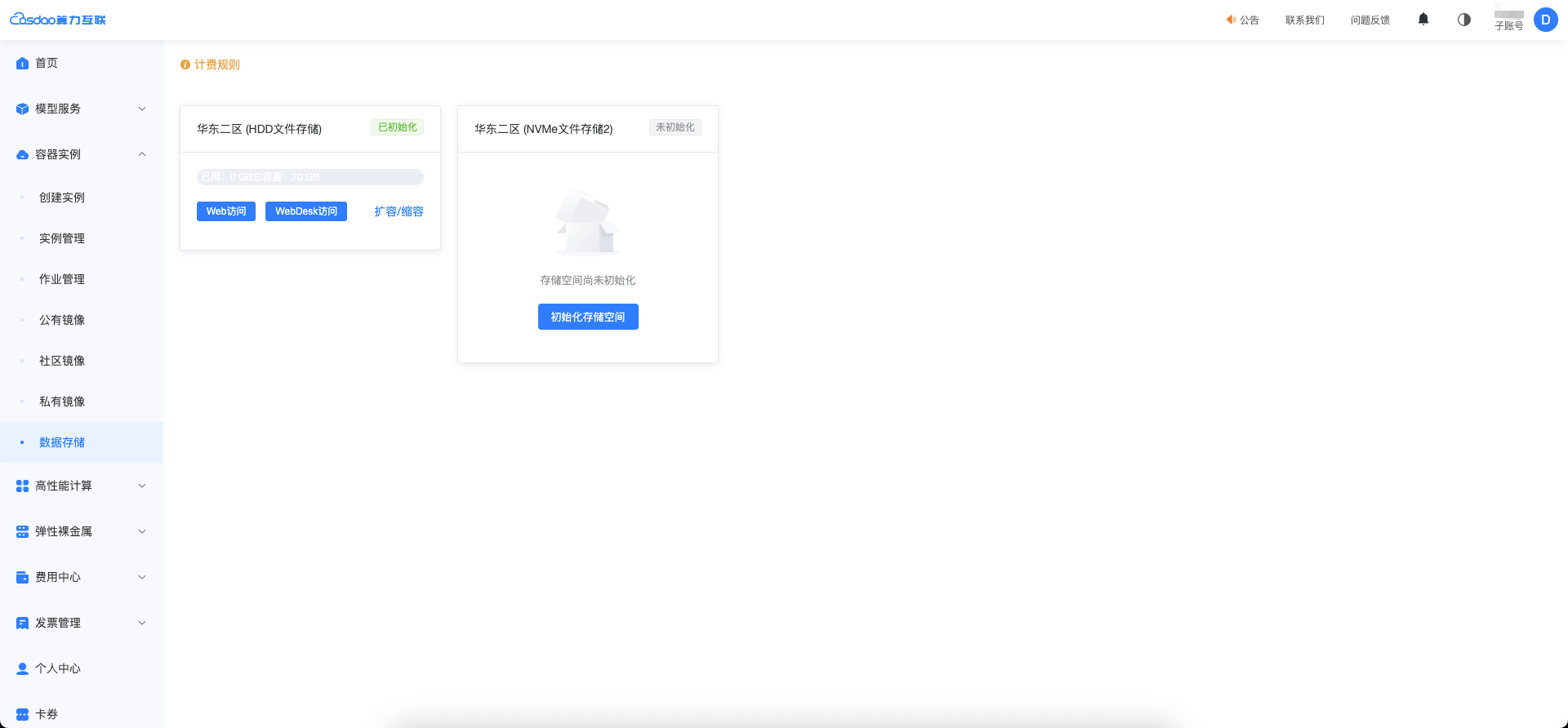Click the 发票管理 invoice icon
This screenshot has width=1568, height=728.
[x=22, y=623]
